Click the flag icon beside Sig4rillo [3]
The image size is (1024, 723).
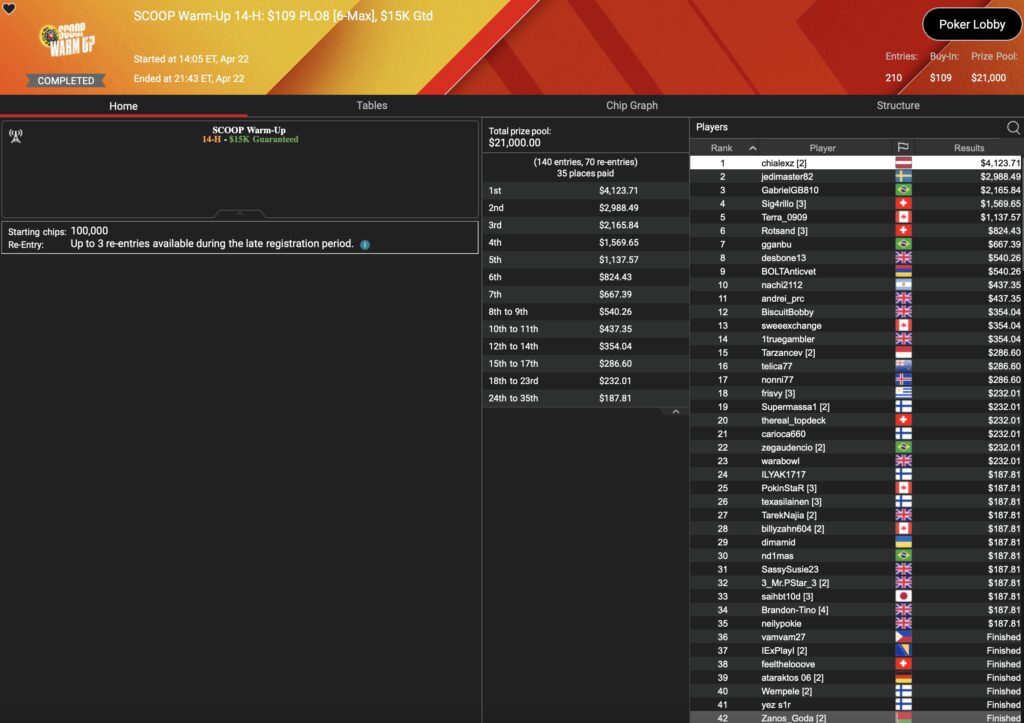click(903, 204)
